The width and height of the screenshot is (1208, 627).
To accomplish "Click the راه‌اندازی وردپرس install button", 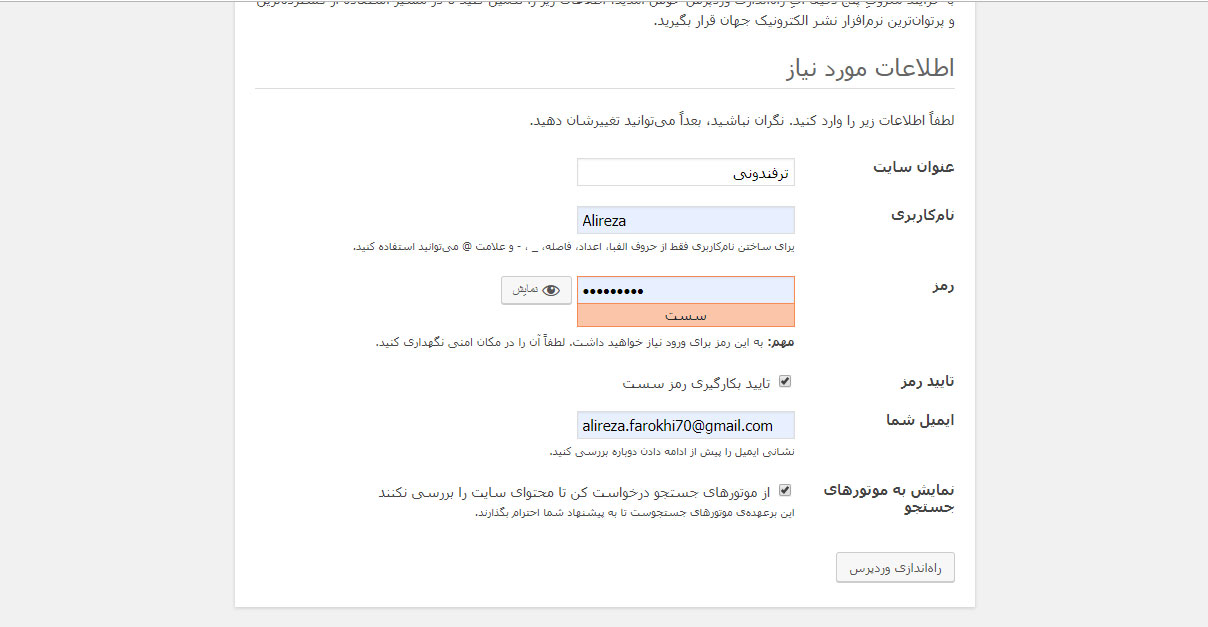I will coord(895,568).
